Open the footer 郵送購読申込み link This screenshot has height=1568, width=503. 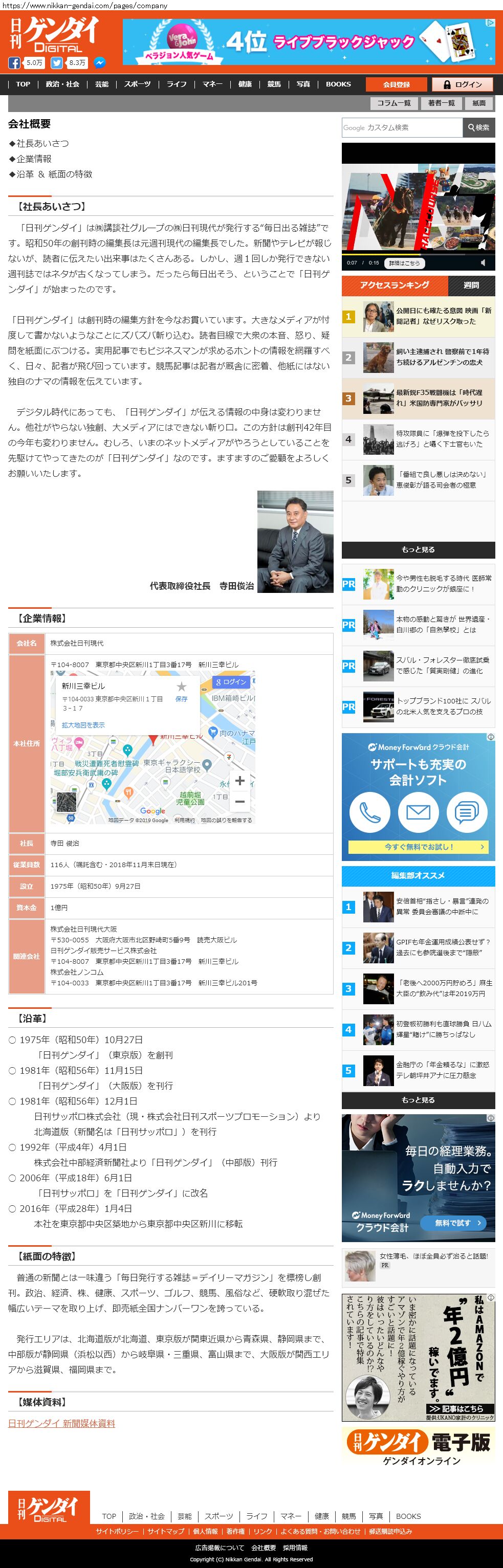[x=390, y=1531]
